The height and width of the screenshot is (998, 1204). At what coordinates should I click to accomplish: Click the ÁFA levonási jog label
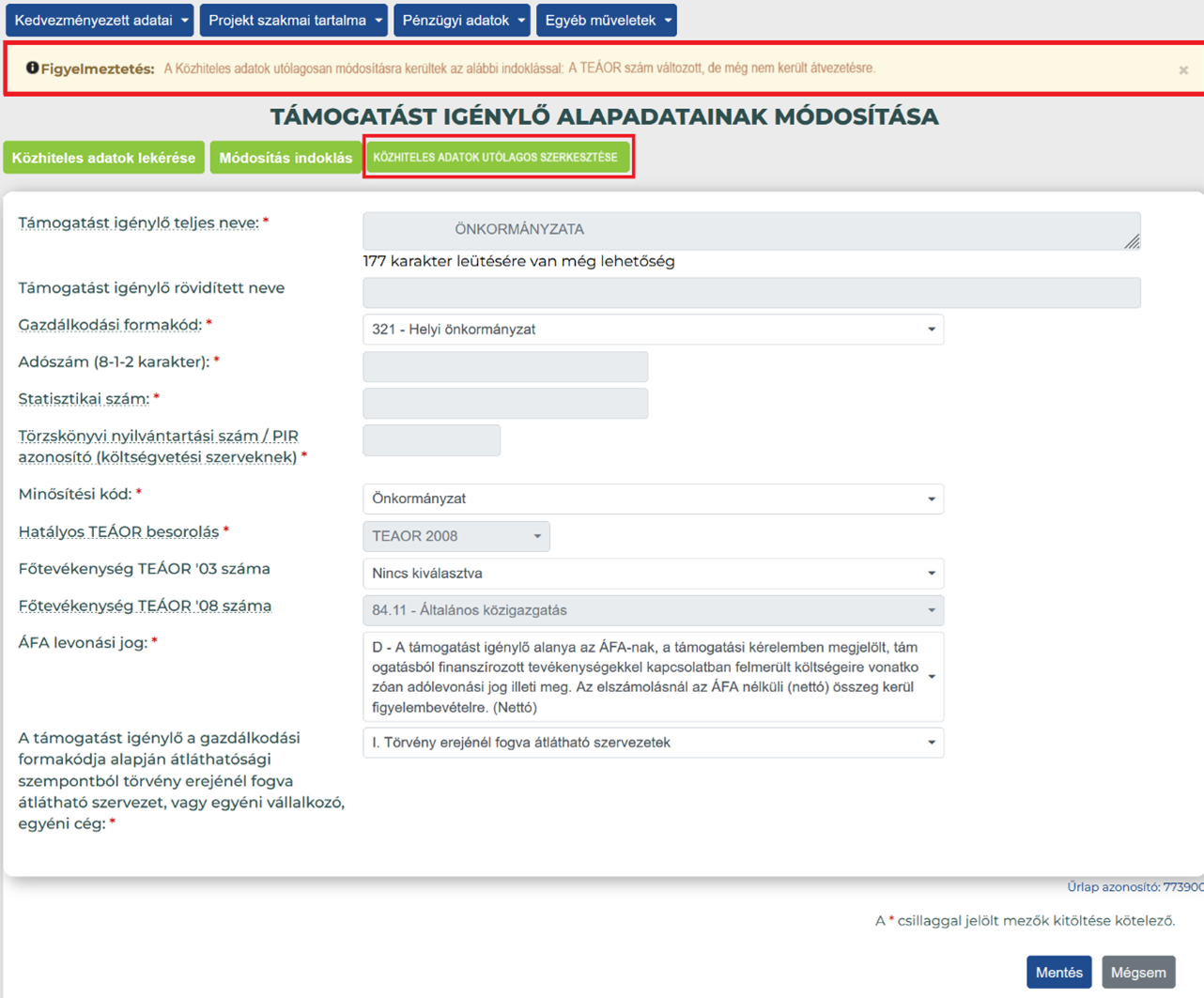(83, 643)
